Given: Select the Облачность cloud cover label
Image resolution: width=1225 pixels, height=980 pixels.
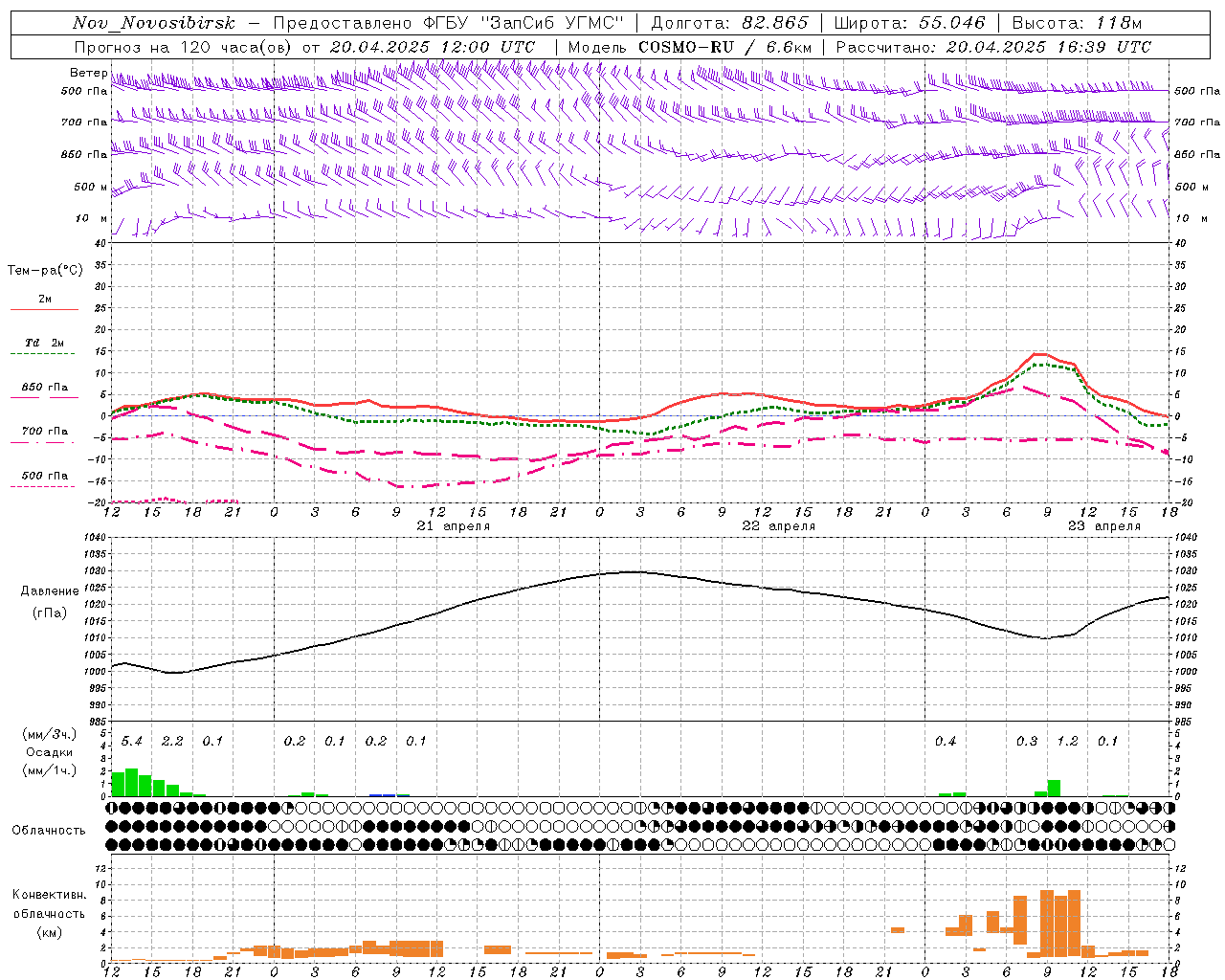Looking at the screenshot, I should pyautogui.click(x=49, y=831).
